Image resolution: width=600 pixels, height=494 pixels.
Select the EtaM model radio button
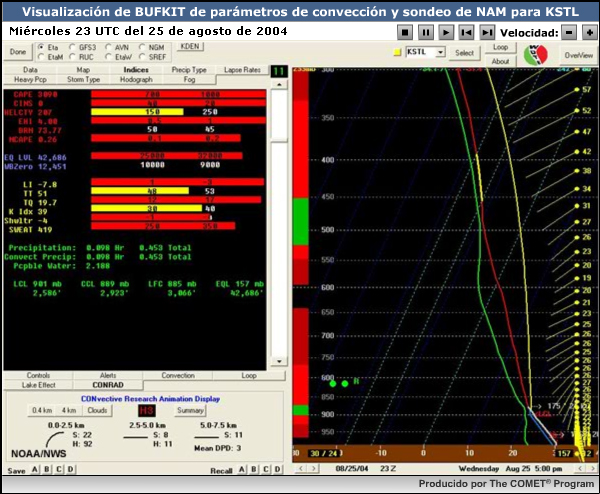click(41, 57)
